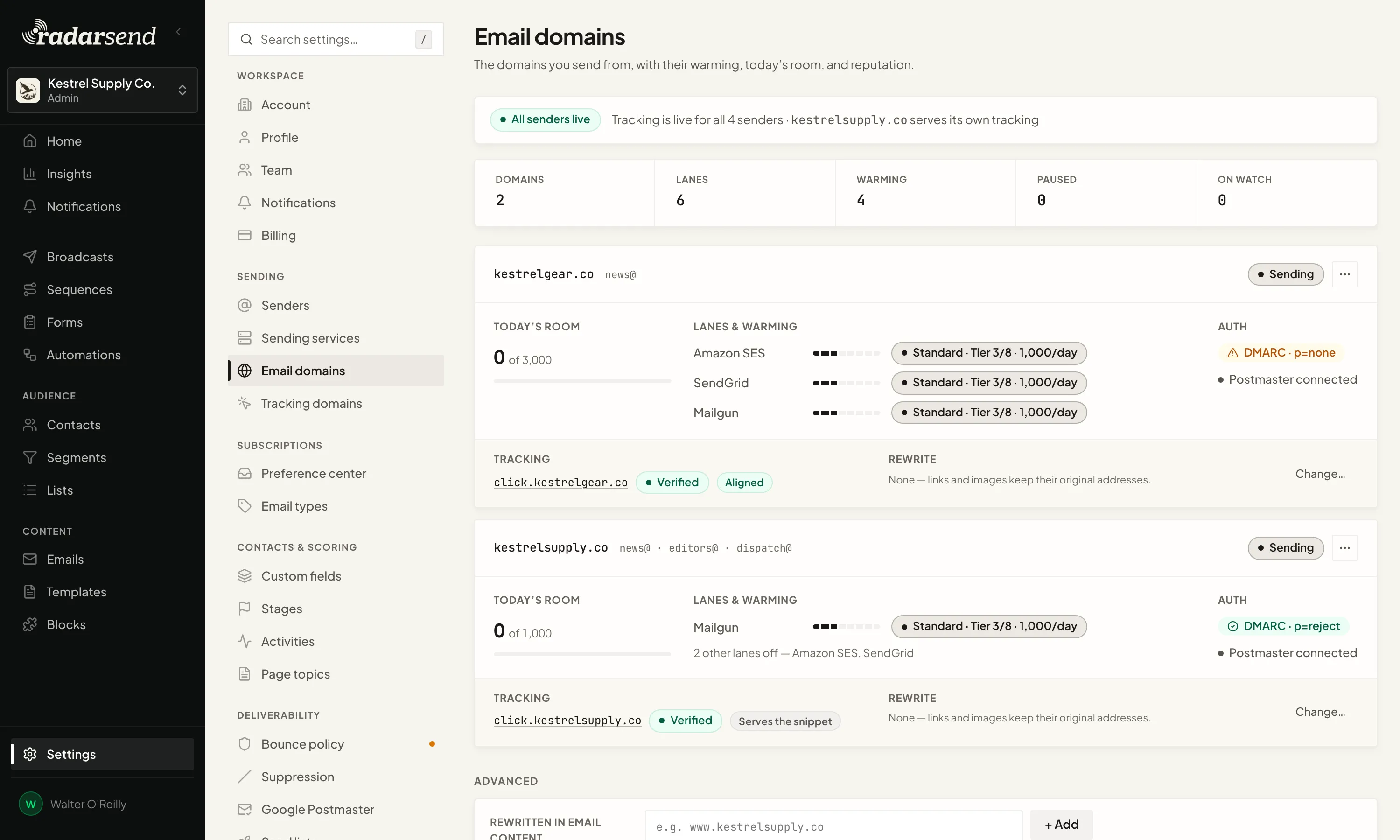Open SendGrid Standard tier pill
Image resolution: width=1400 pixels, height=840 pixels.
[x=988, y=383]
